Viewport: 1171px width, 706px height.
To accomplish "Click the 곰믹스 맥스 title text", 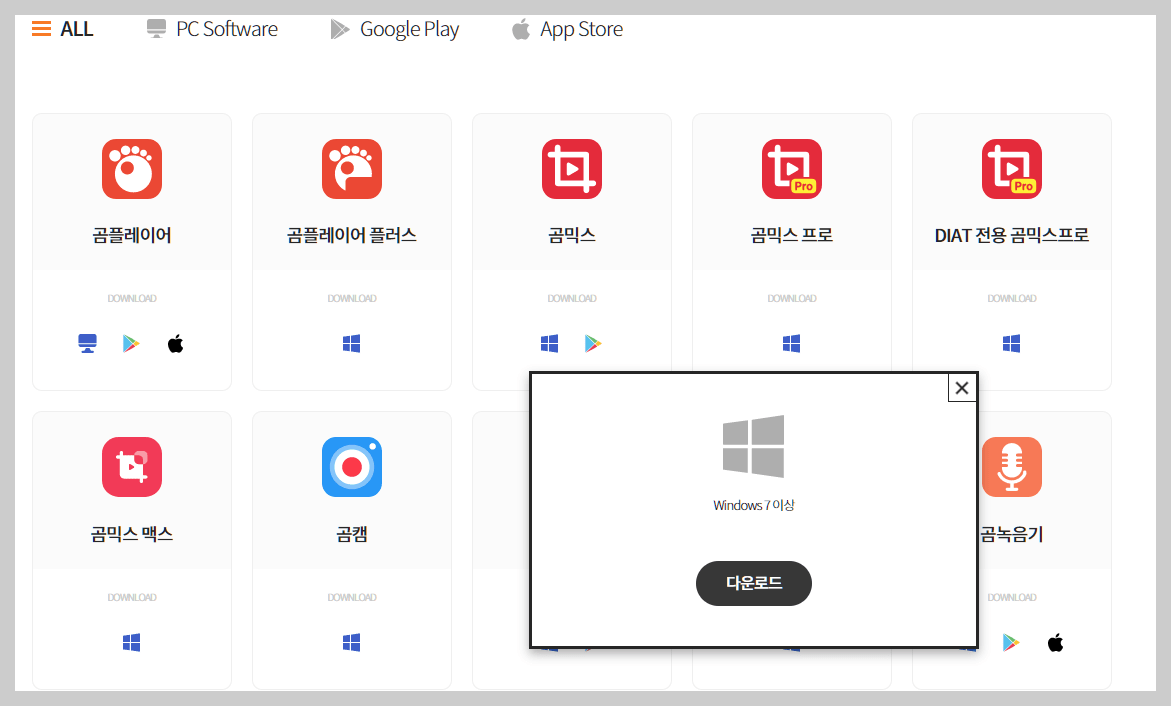I will click(132, 534).
